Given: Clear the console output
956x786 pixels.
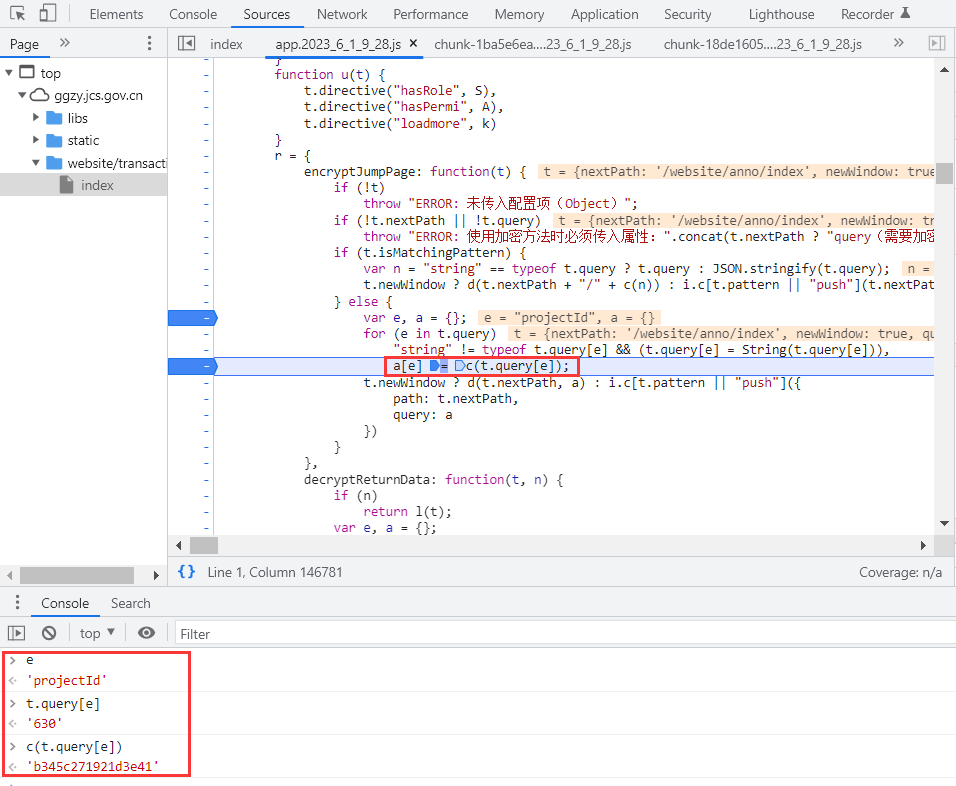Looking at the screenshot, I should tap(49, 633).
